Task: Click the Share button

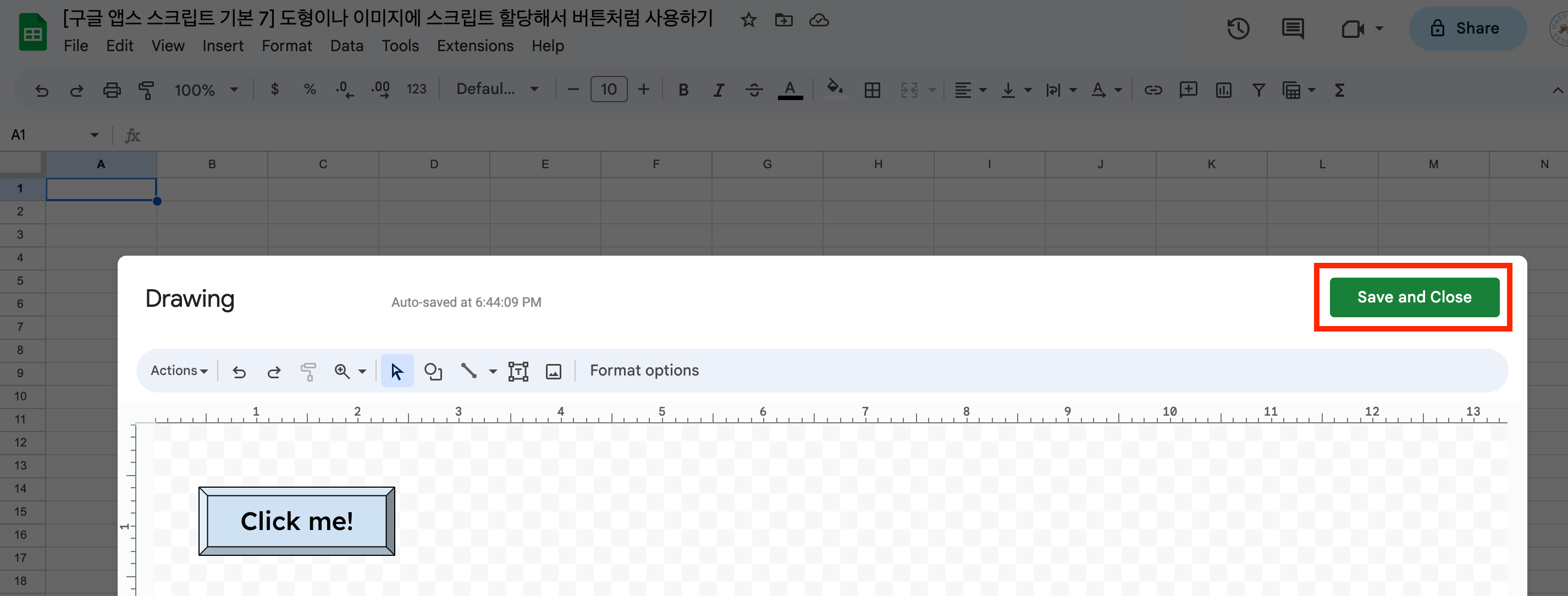Action: (1467, 29)
